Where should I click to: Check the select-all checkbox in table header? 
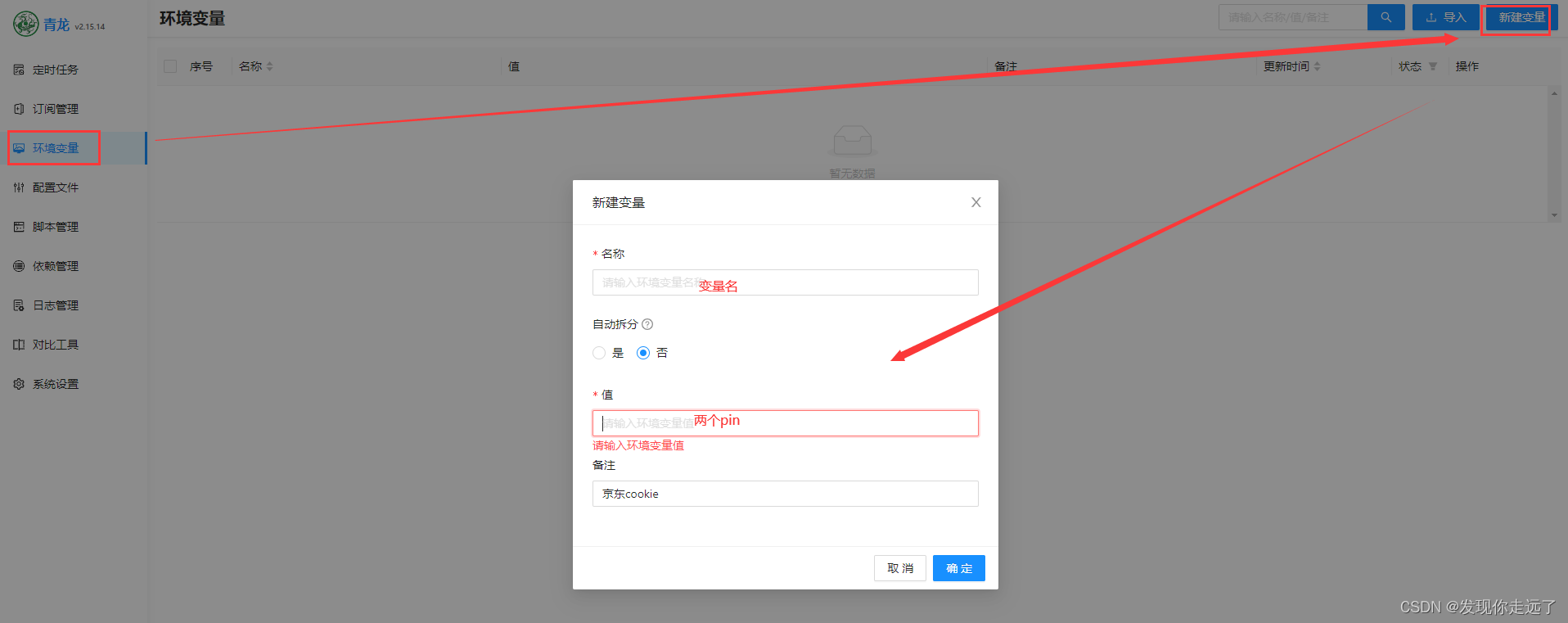tap(170, 66)
